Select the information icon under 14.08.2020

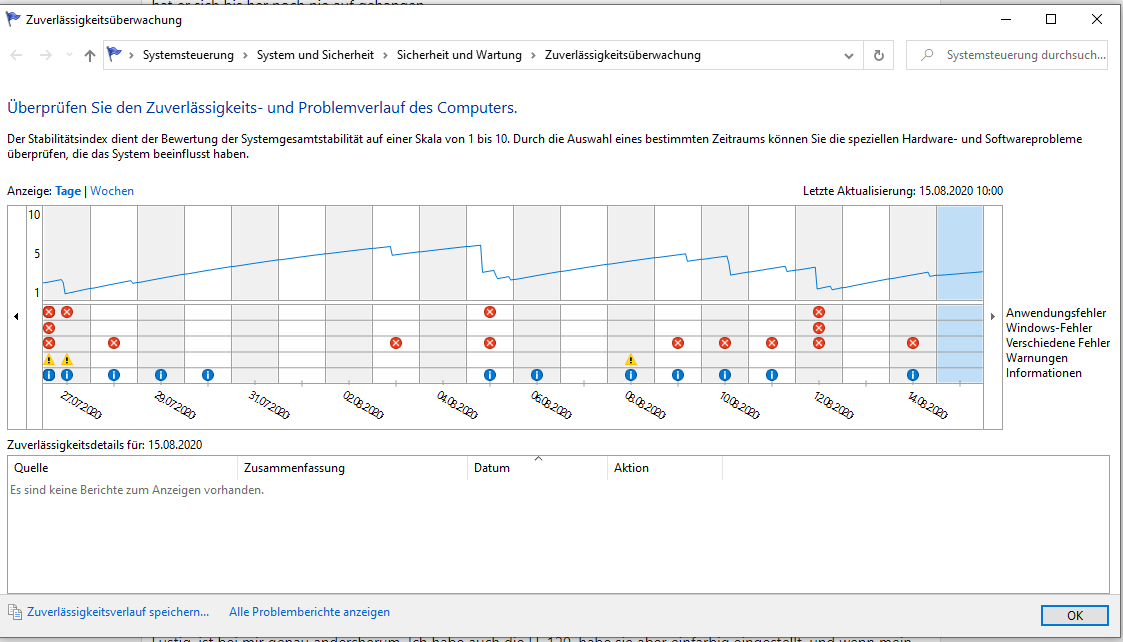tap(912, 375)
